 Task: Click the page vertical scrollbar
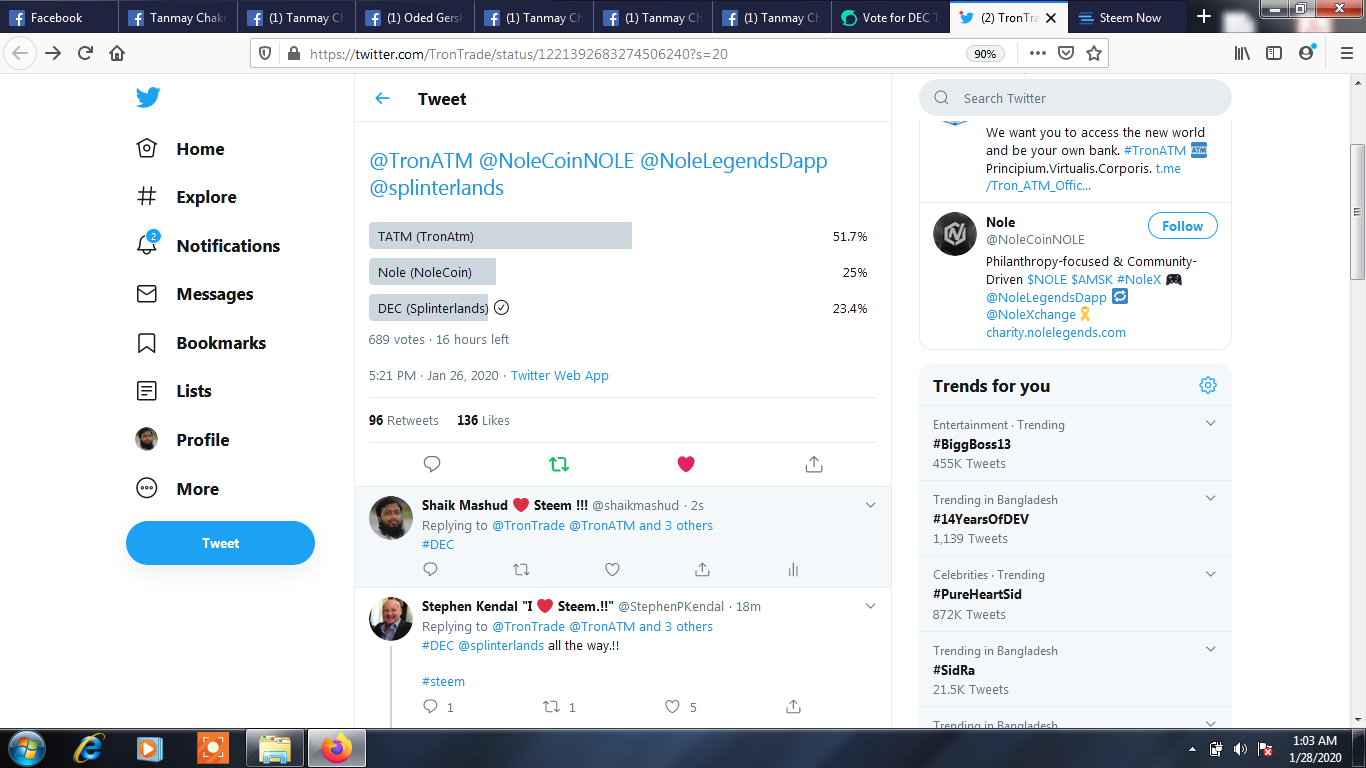tap(1357, 212)
